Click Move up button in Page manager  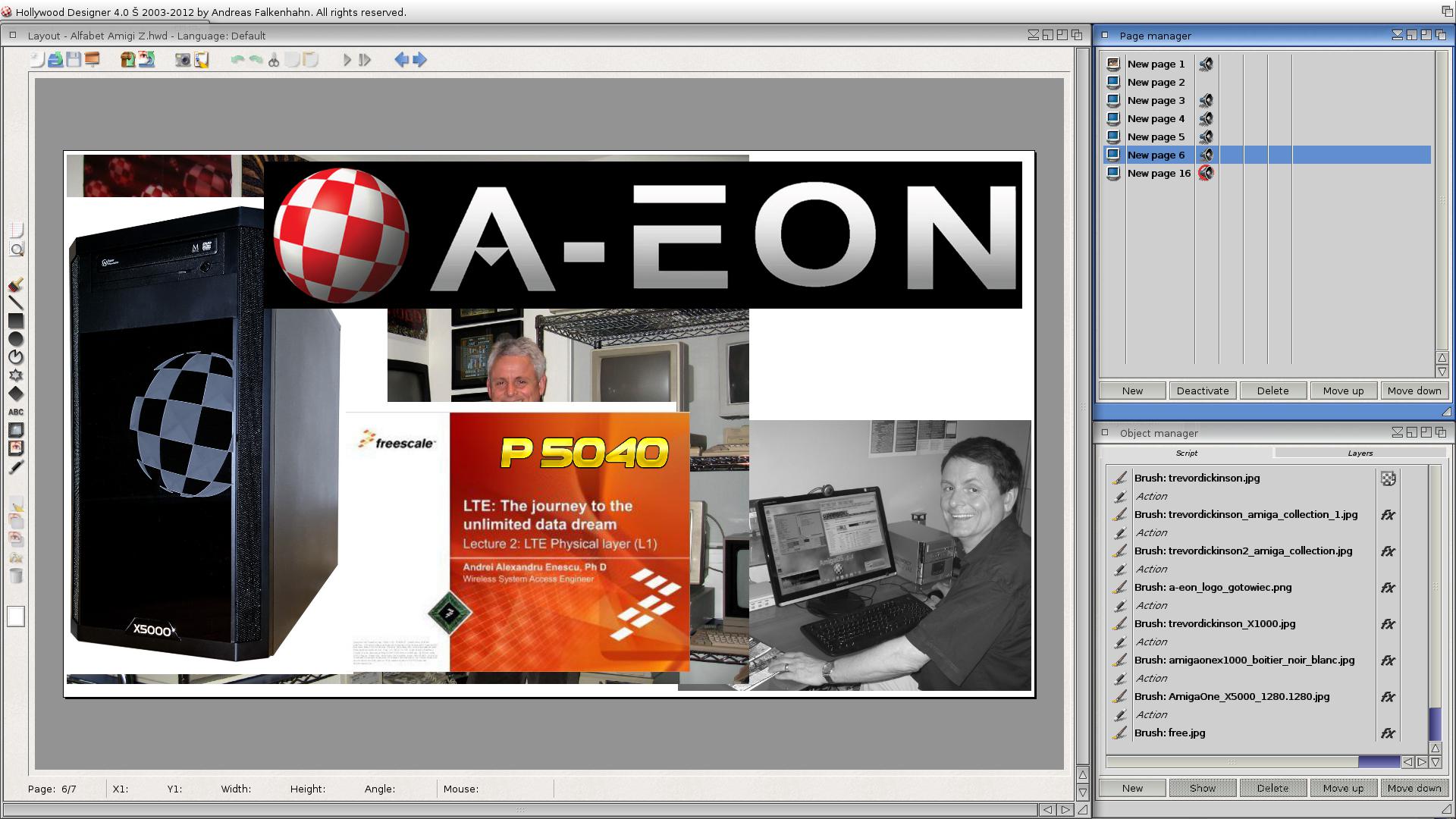1343,391
